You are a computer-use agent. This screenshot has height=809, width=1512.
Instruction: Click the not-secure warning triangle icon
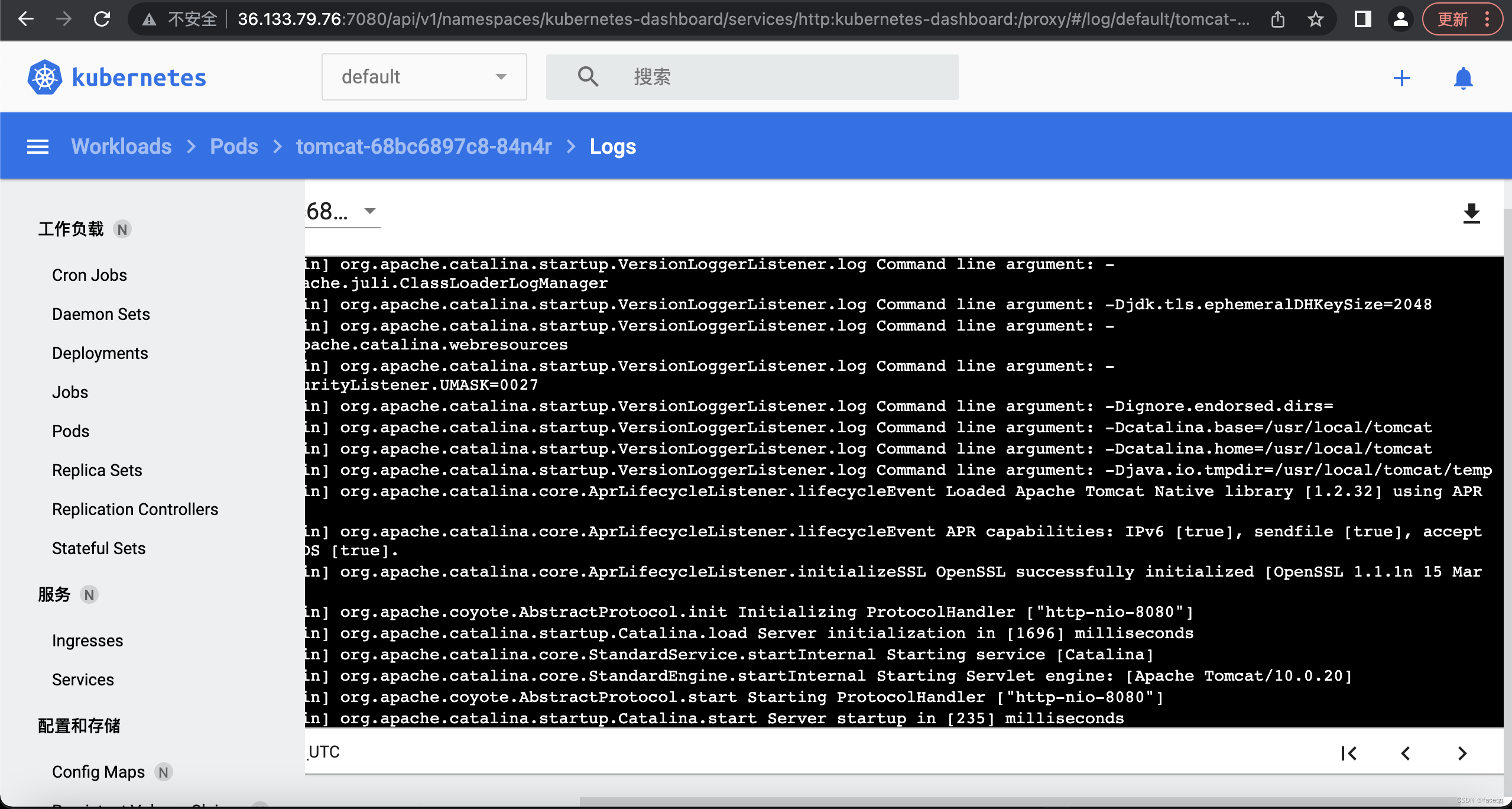coord(149,20)
